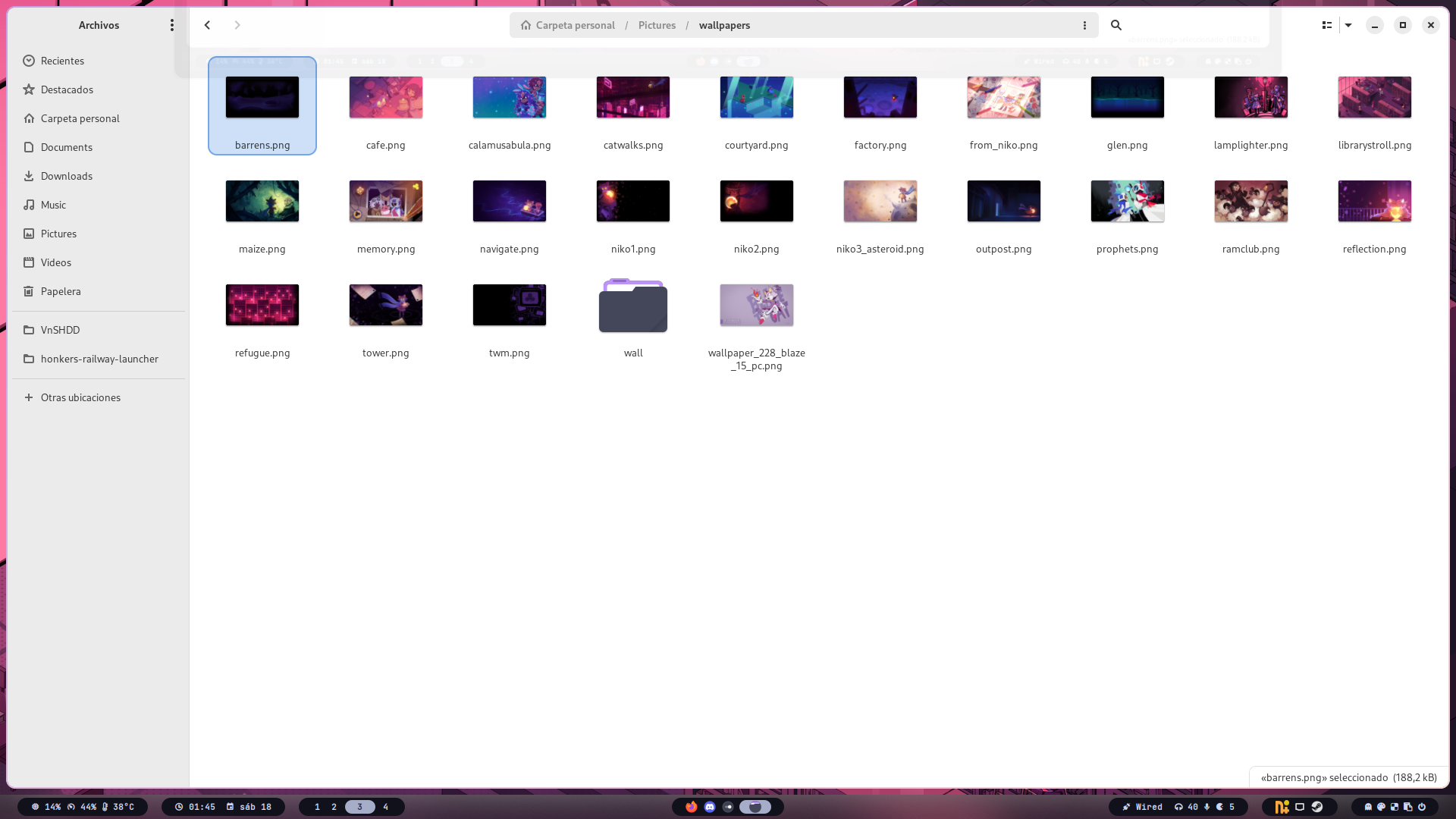Switch the list/grid view toggle in Archivos
The image size is (1456, 819).
point(1326,25)
